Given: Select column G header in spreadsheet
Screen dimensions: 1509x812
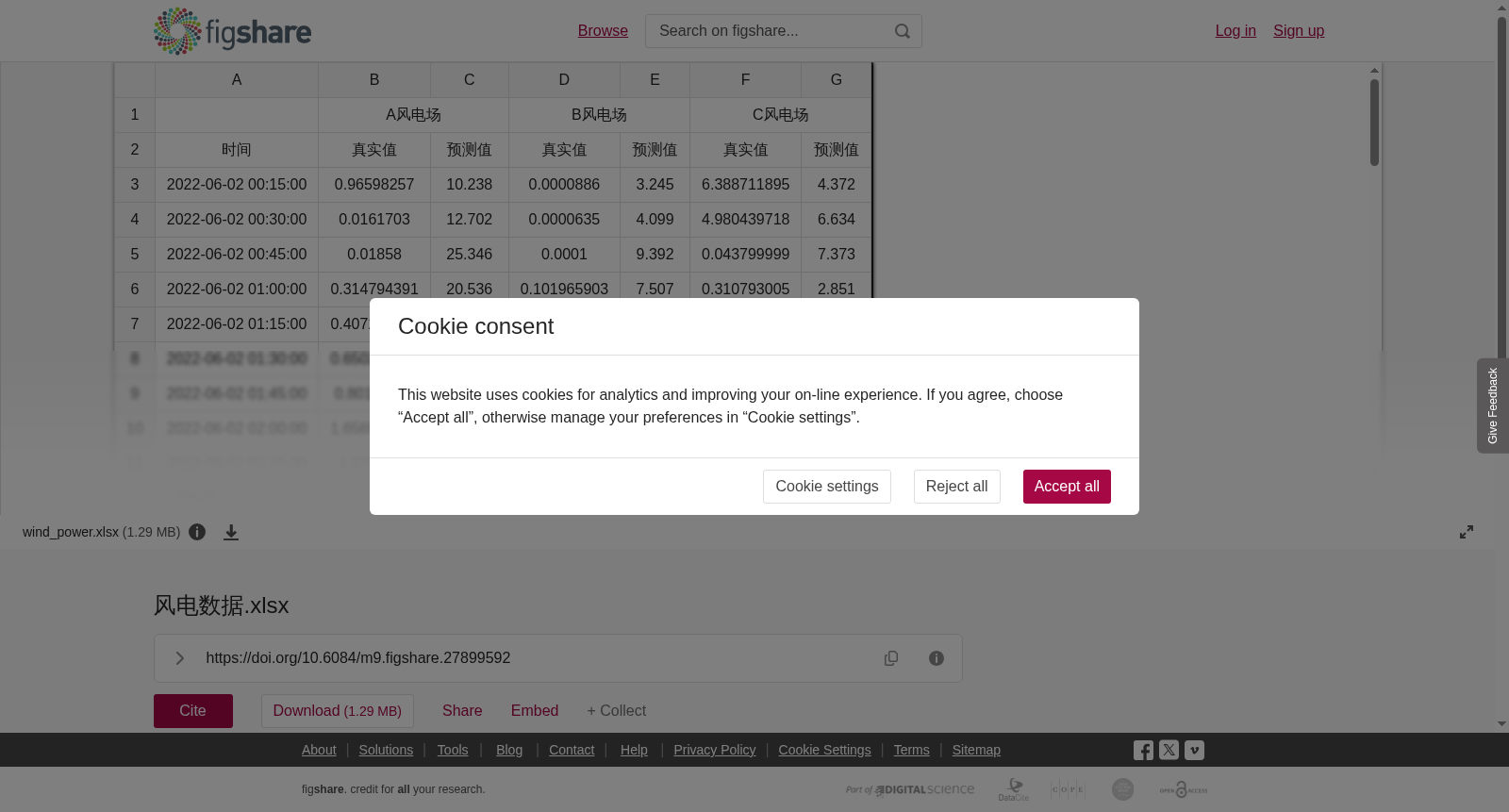Looking at the screenshot, I should (836, 80).
